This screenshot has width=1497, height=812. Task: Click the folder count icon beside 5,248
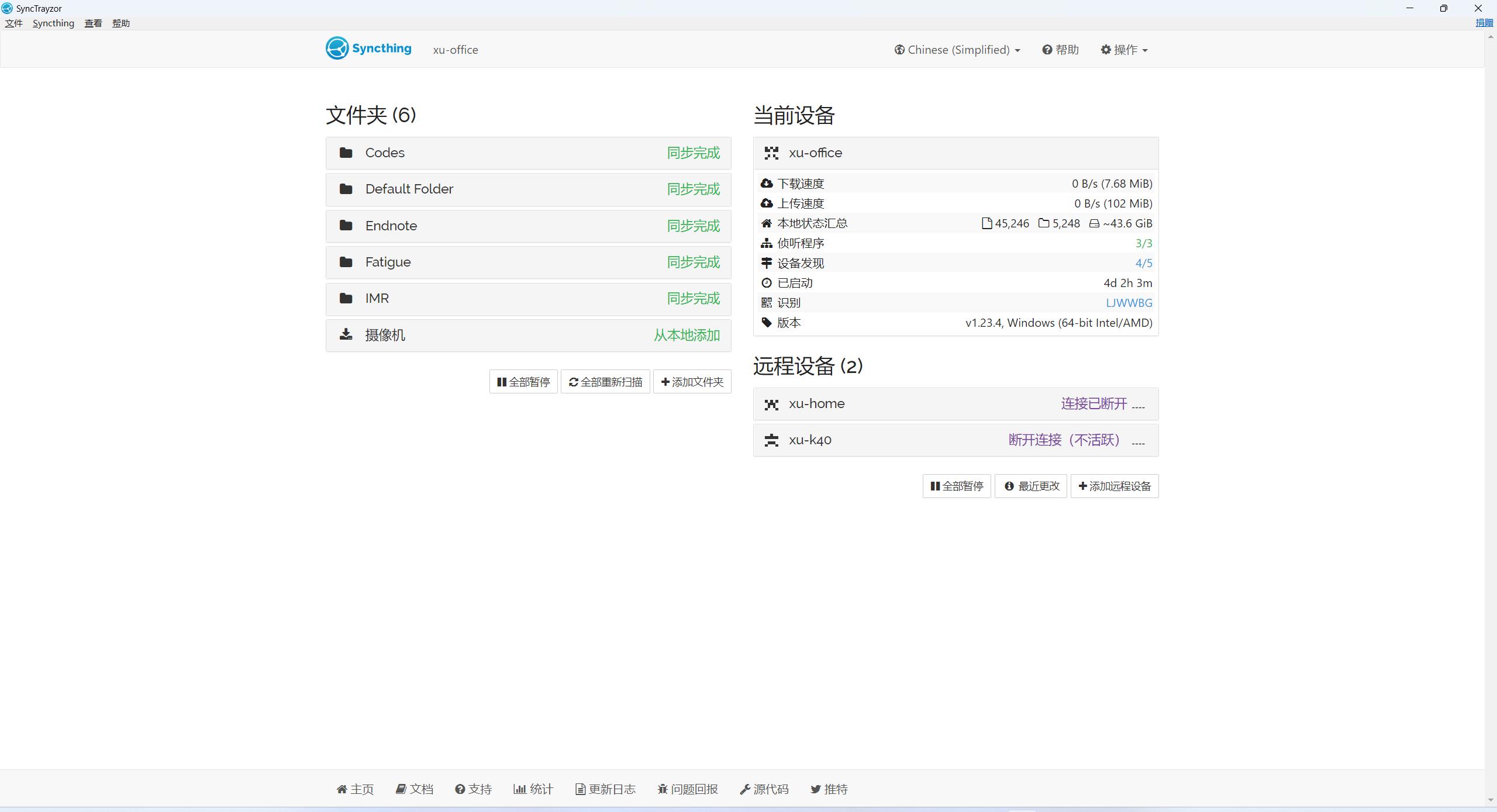tap(1044, 223)
